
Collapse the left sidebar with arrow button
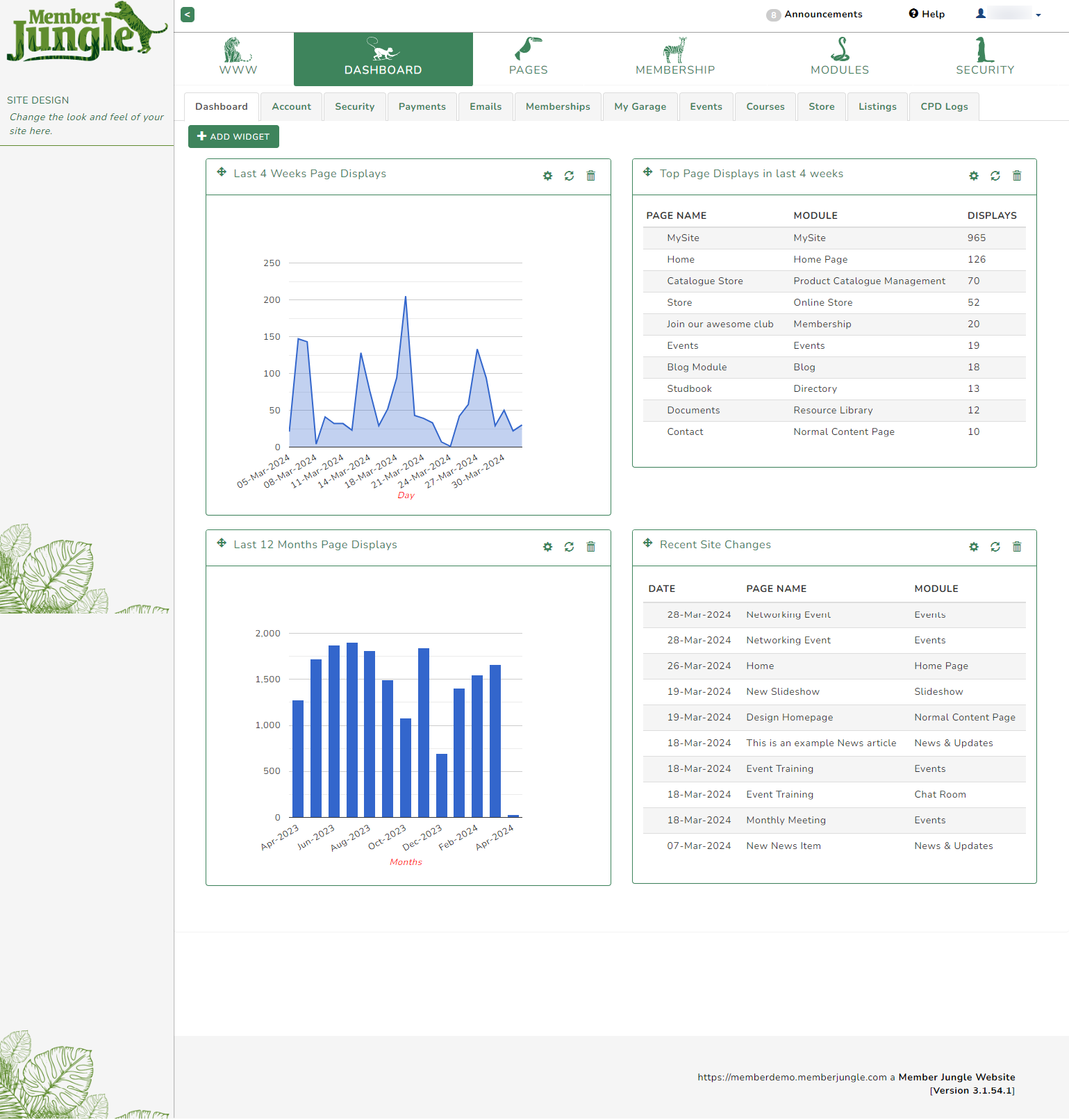[x=188, y=15]
